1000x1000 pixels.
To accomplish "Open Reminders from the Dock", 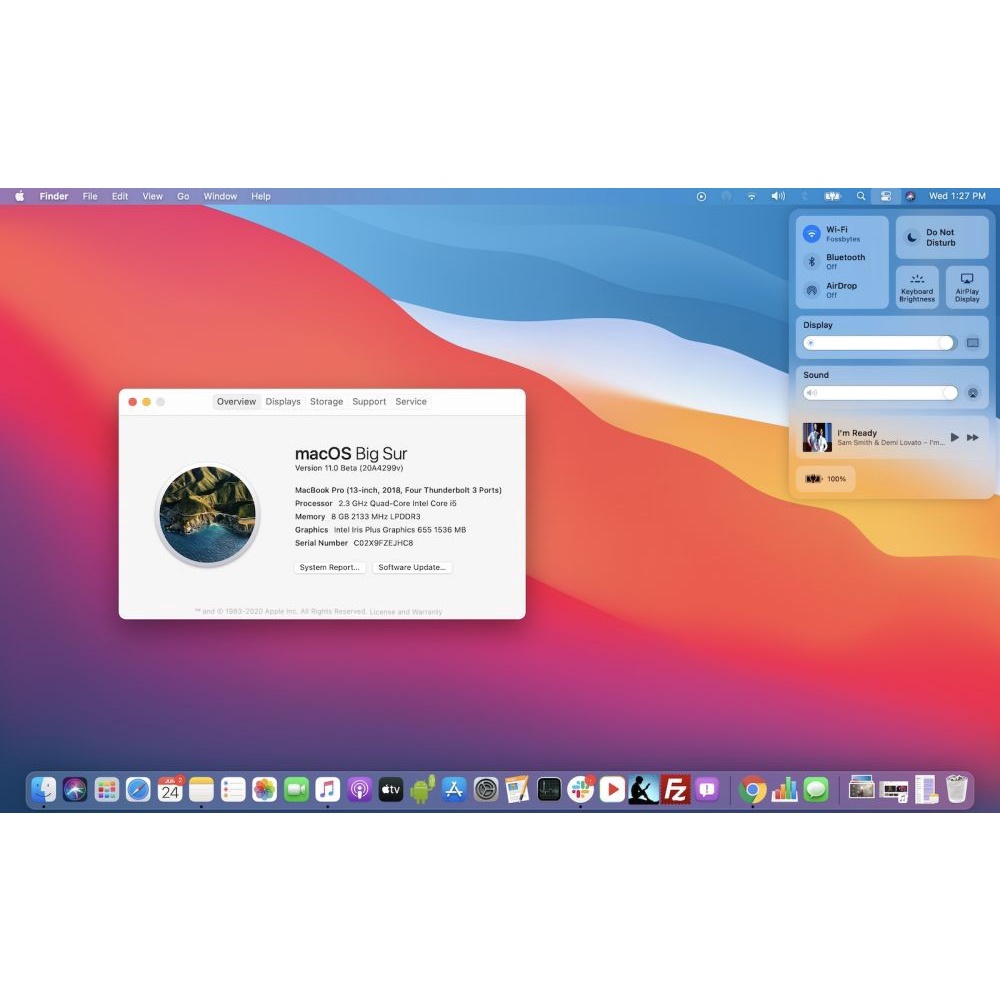I will (233, 790).
